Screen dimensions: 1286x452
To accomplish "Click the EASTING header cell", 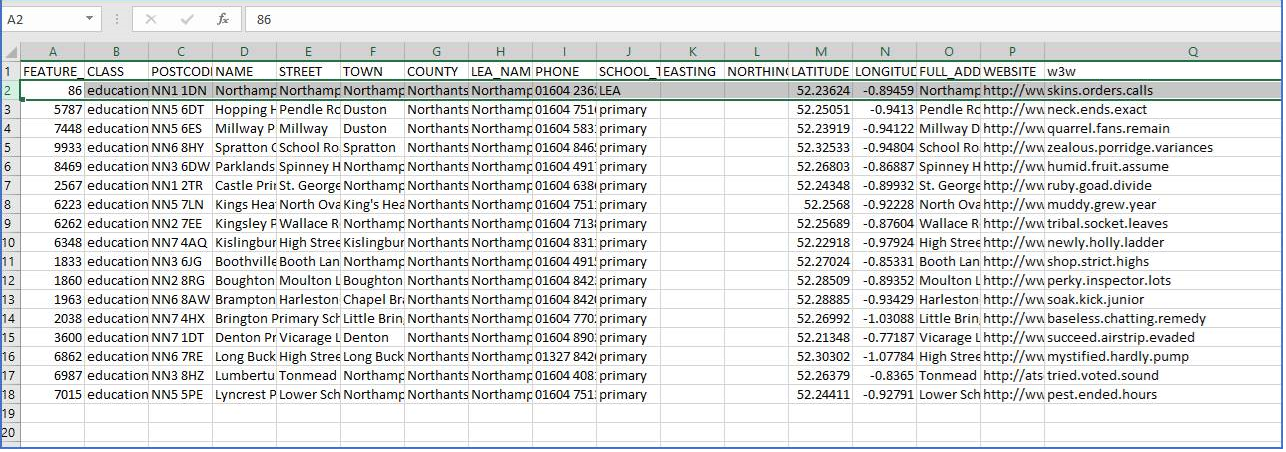I will [x=693, y=71].
